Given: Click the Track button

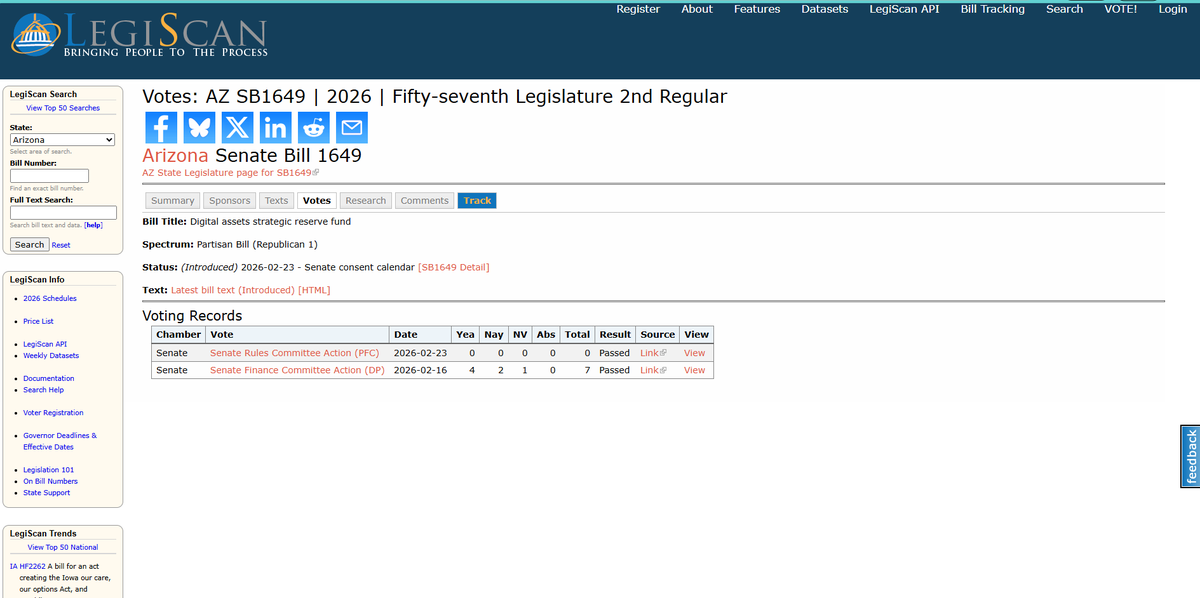Looking at the screenshot, I should pyautogui.click(x=477, y=201).
